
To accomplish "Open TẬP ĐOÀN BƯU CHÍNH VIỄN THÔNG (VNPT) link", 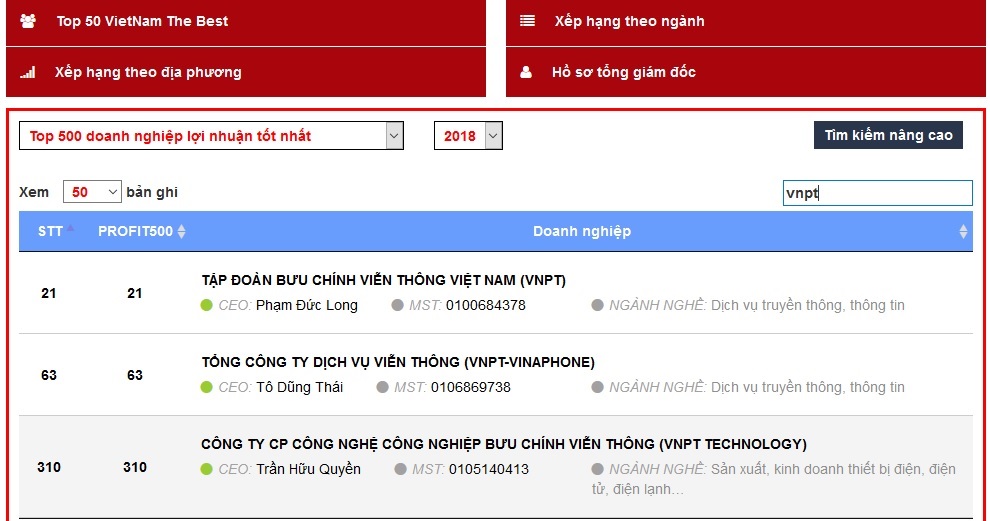I will (x=383, y=280).
